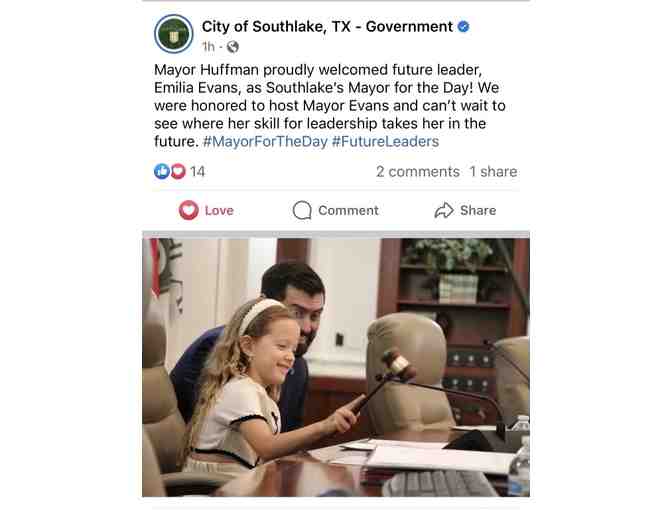Open the #FutureLeaders hashtag

(385, 141)
